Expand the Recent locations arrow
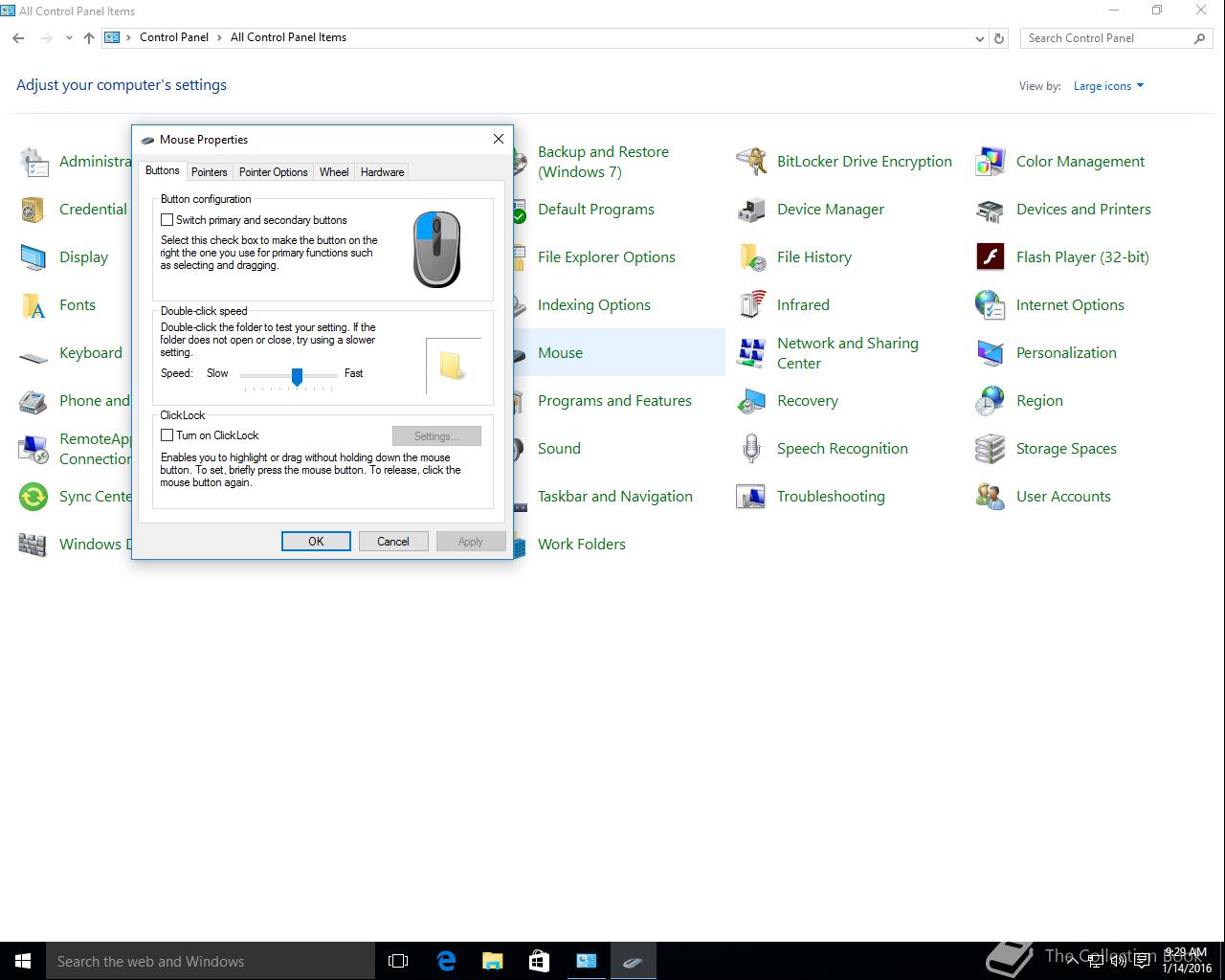Viewport: 1225px width, 980px height. point(69,38)
